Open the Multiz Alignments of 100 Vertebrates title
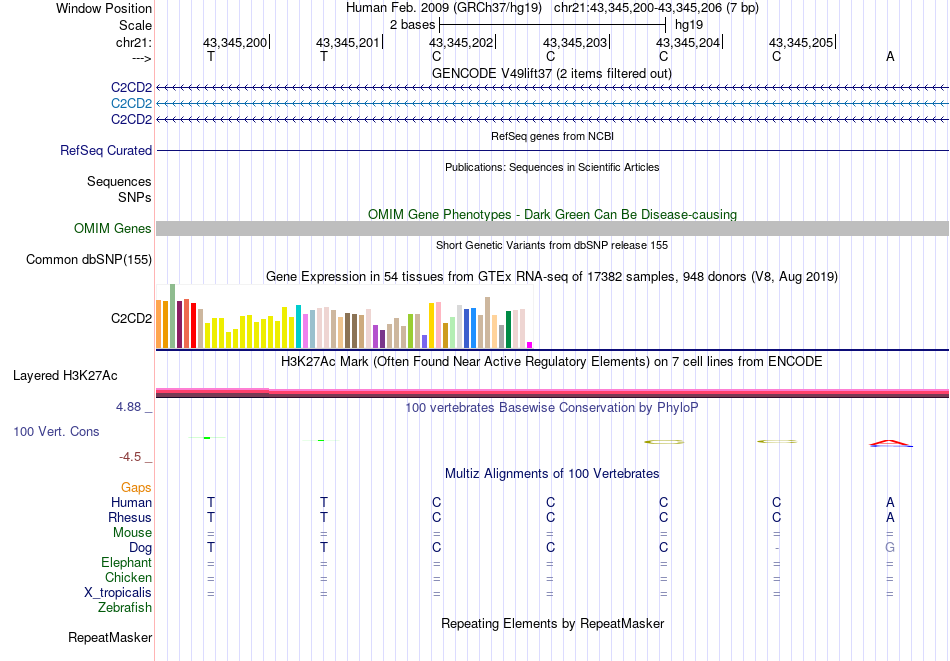This screenshot has height=661, width=950. 552,473
